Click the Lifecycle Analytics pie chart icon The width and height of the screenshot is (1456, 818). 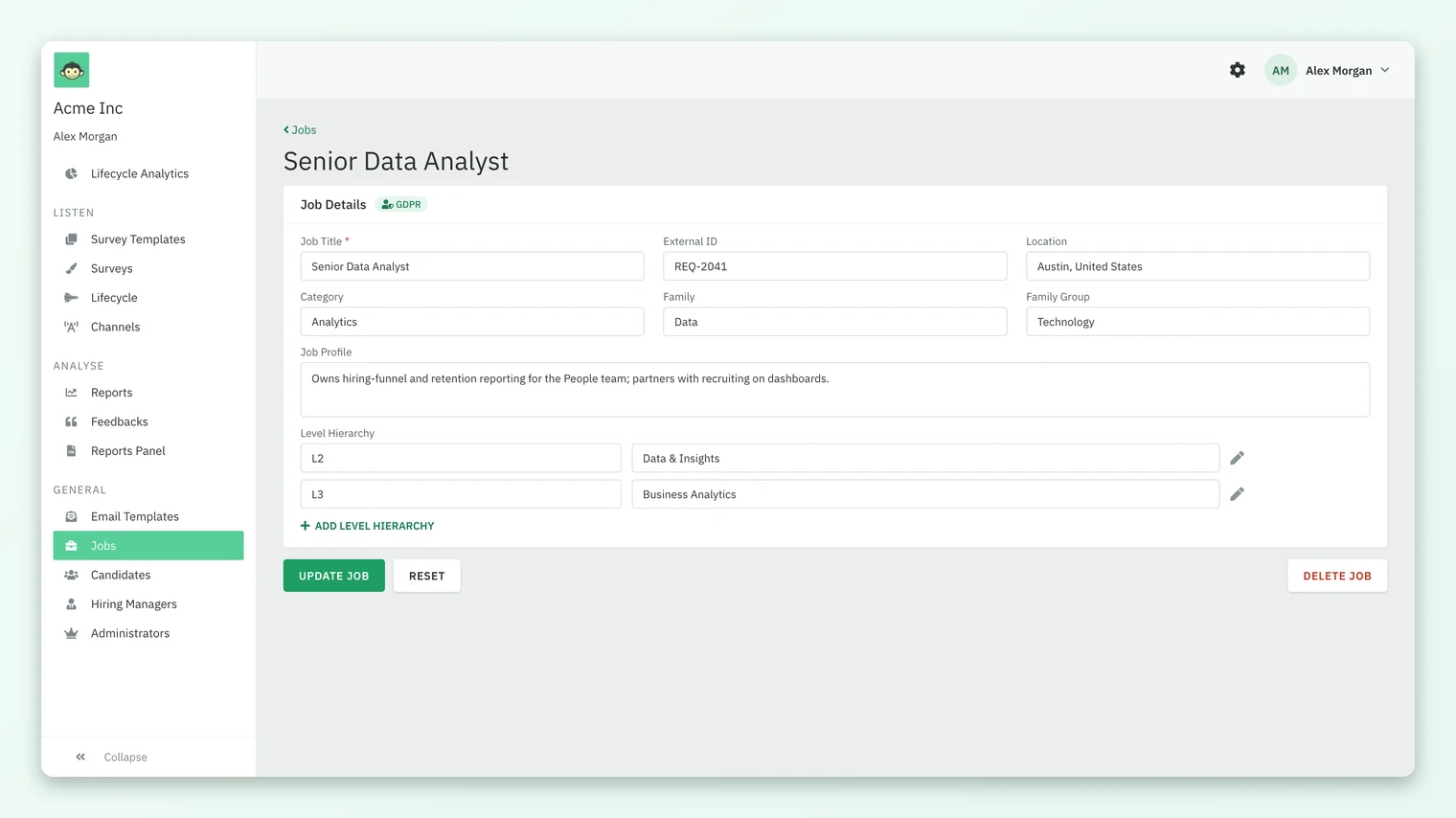[71, 173]
